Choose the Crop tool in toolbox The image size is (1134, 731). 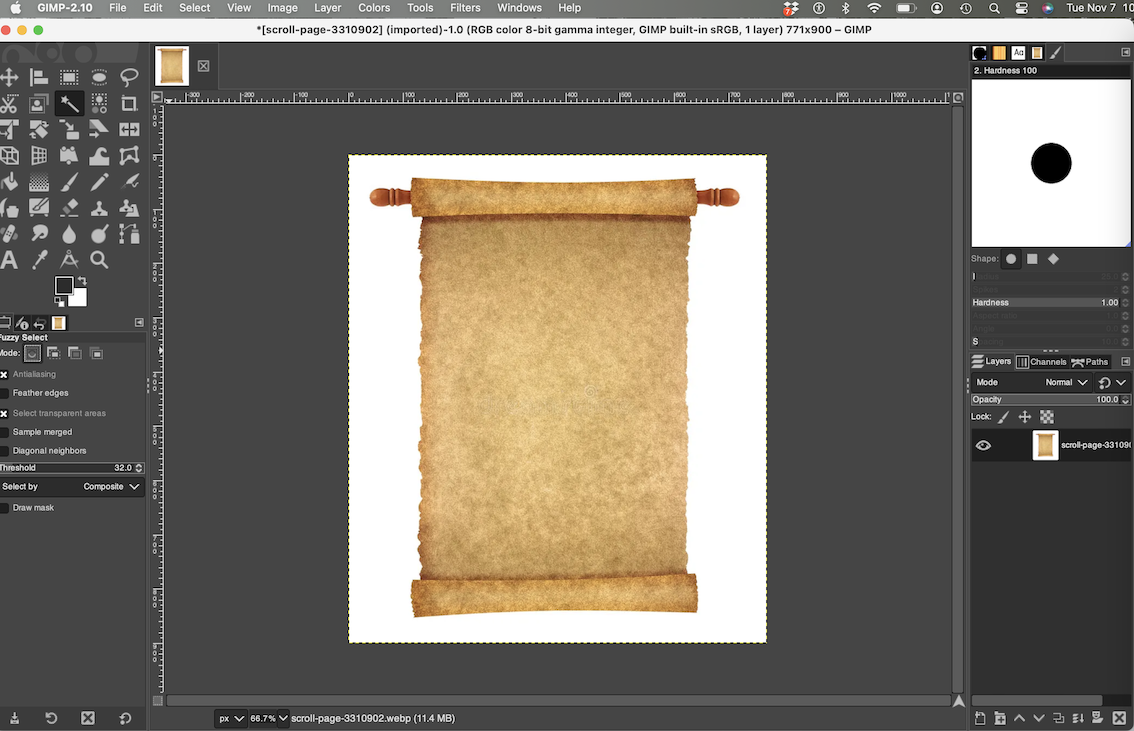click(129, 103)
